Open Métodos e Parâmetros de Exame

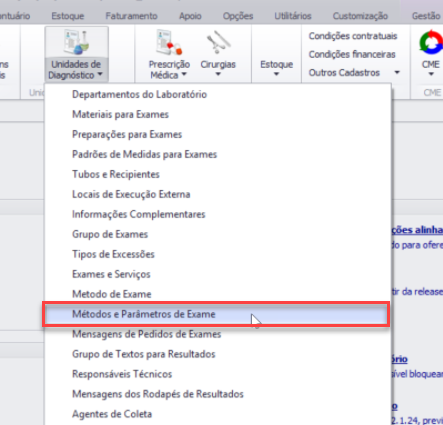(216, 314)
